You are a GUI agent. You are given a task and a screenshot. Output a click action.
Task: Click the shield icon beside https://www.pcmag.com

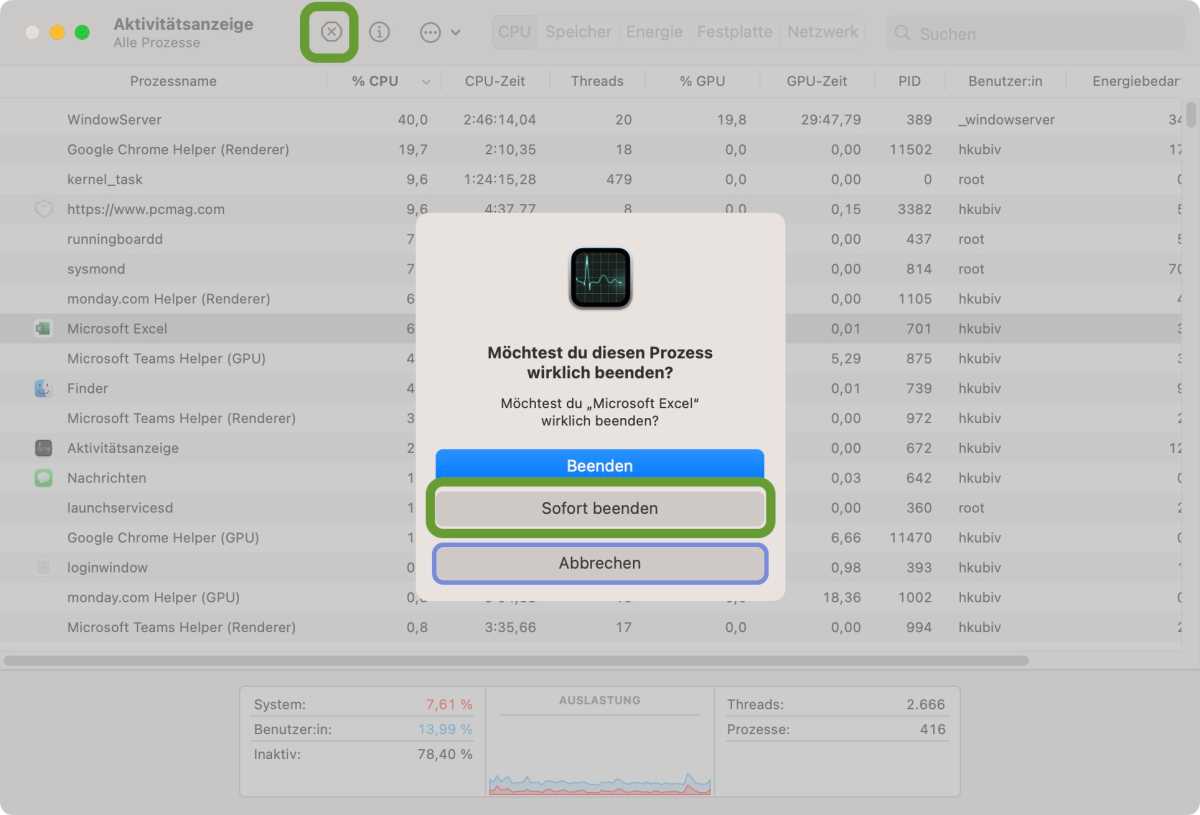(43, 209)
